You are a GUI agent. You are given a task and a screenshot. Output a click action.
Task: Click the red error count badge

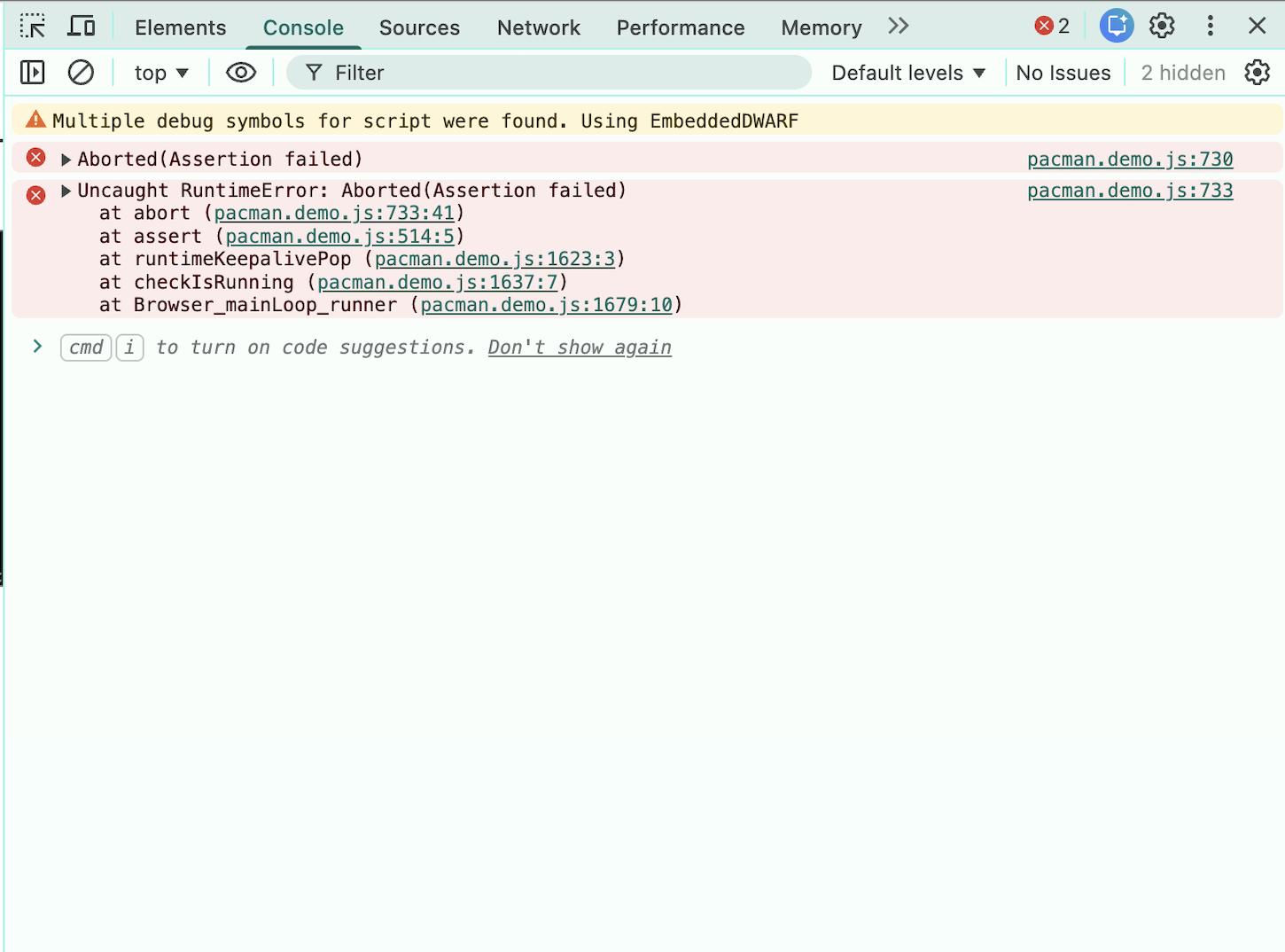[1052, 27]
